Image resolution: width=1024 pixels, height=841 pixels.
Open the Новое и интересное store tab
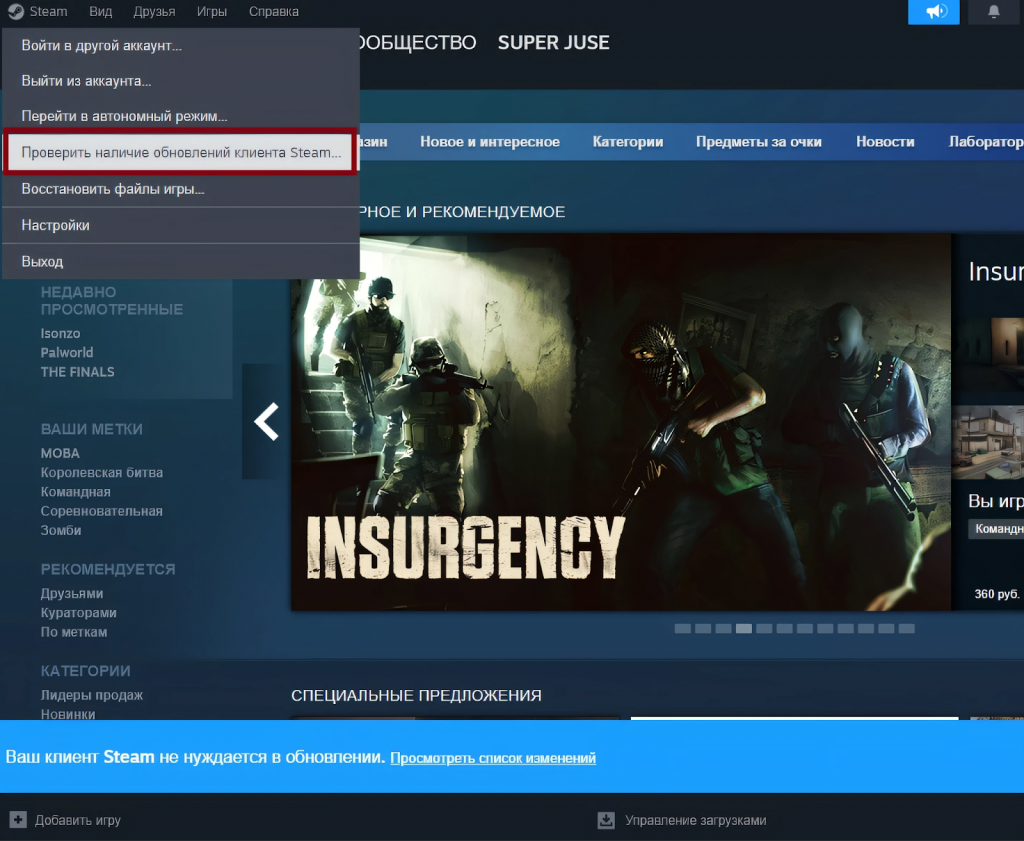click(x=490, y=142)
